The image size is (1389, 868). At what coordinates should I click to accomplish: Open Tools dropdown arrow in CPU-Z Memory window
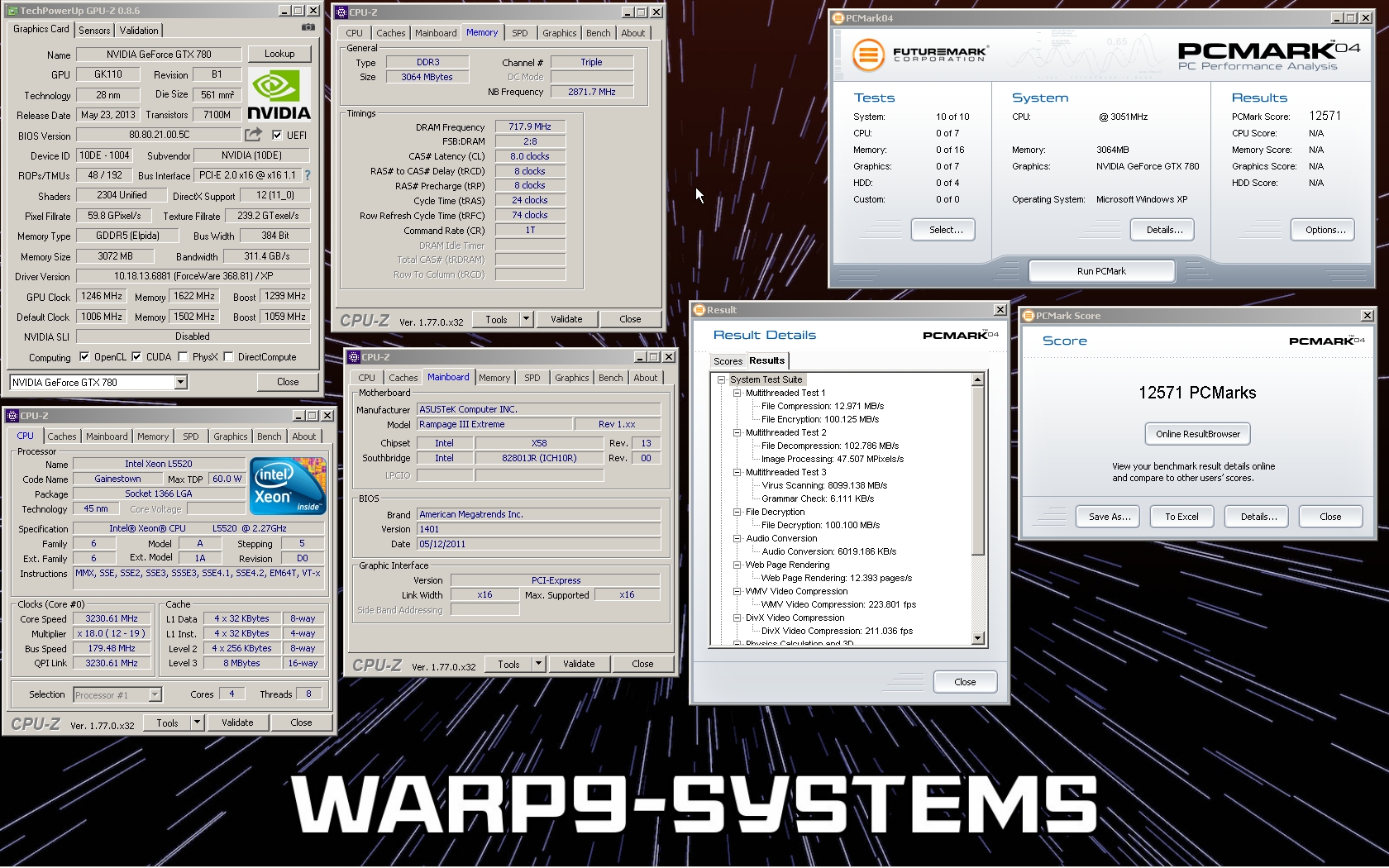(526, 319)
